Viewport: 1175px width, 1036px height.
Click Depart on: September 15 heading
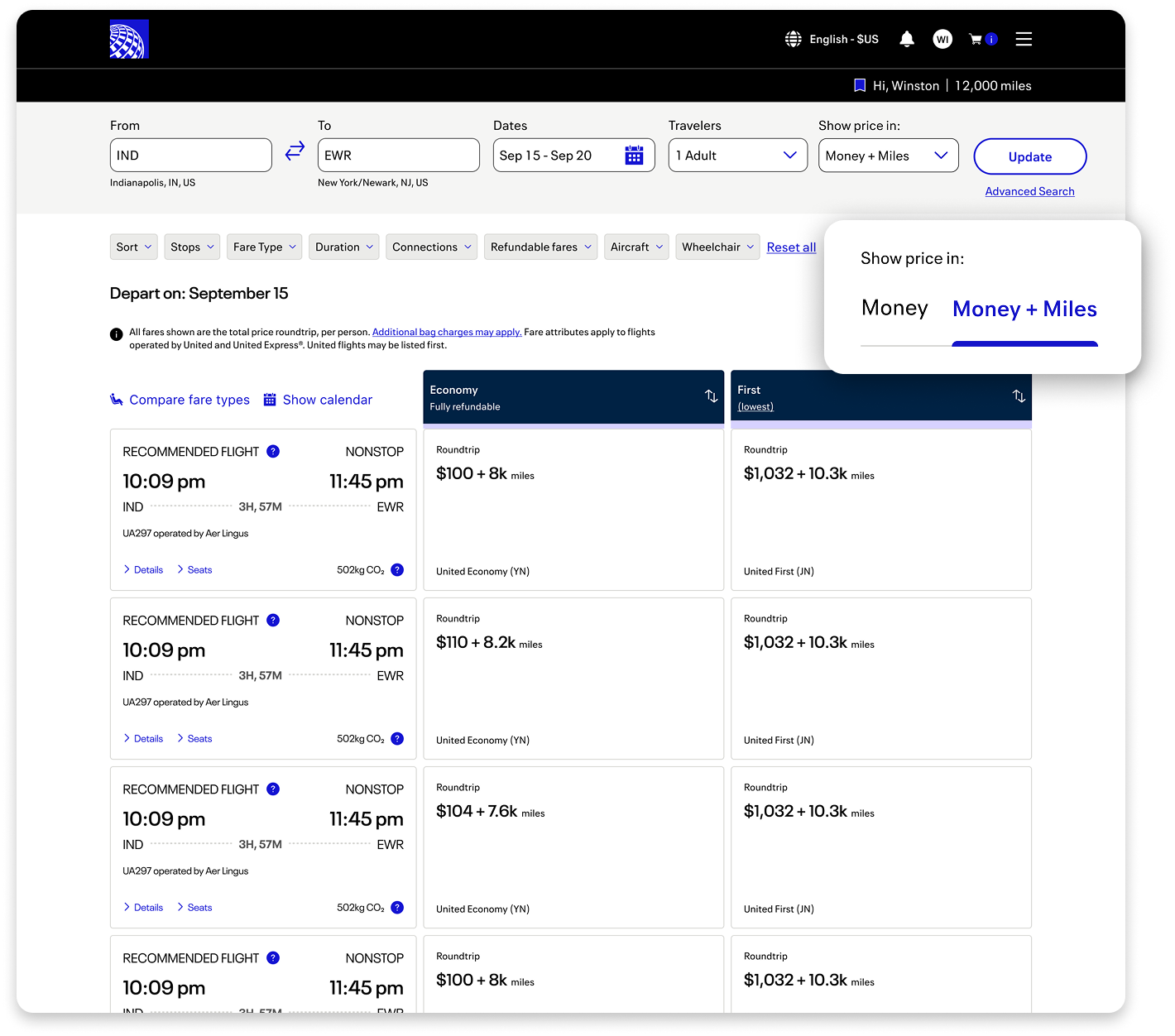199,294
